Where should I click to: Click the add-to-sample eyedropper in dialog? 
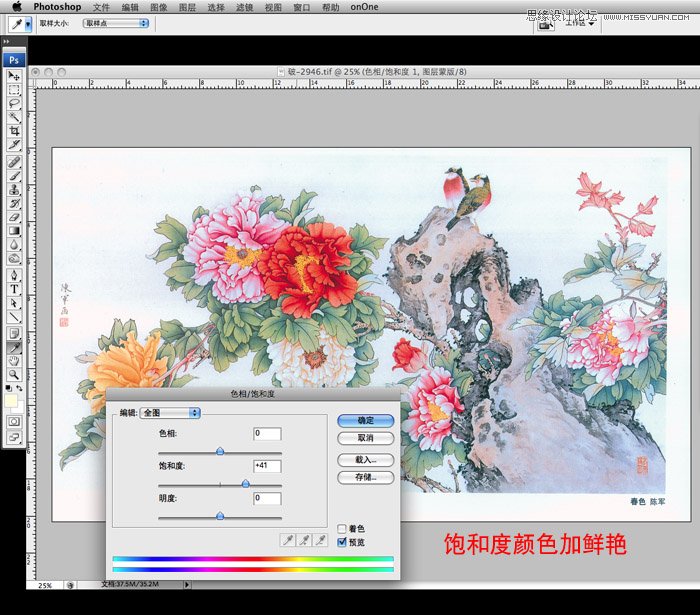(x=304, y=540)
